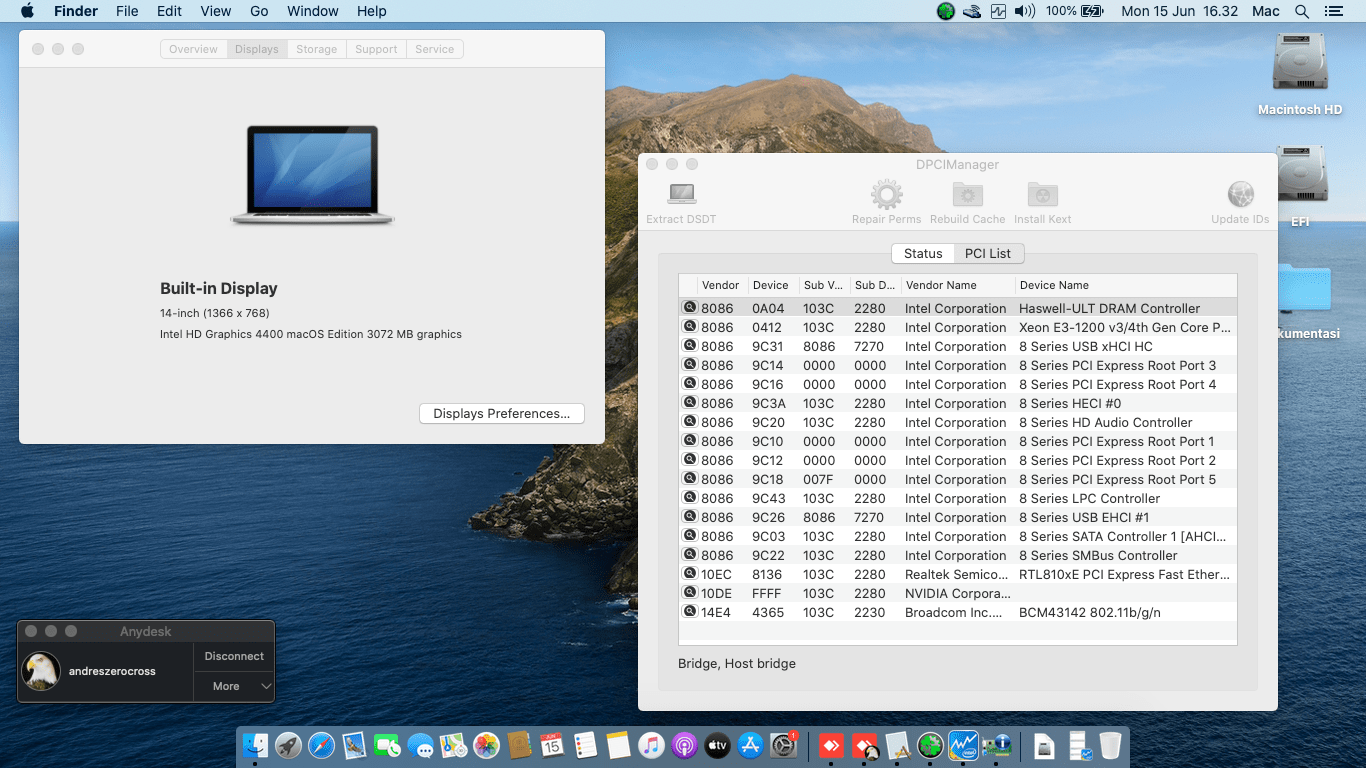Click magnifier icon for Broadcom BCM43142 row

coord(690,612)
